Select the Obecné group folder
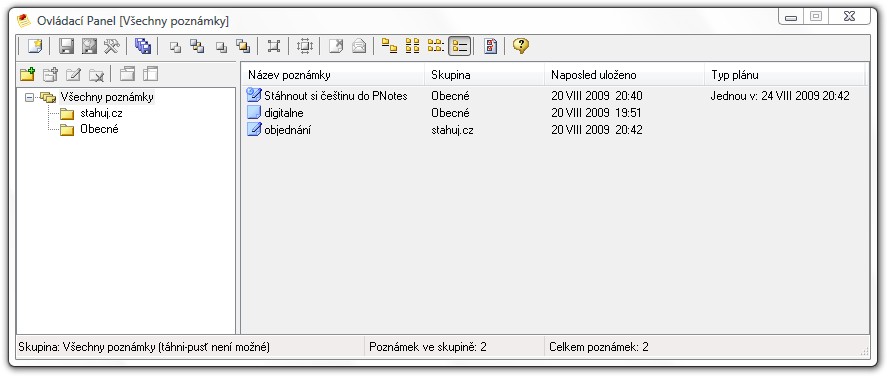Screen dimensions: 889x379 (99, 129)
